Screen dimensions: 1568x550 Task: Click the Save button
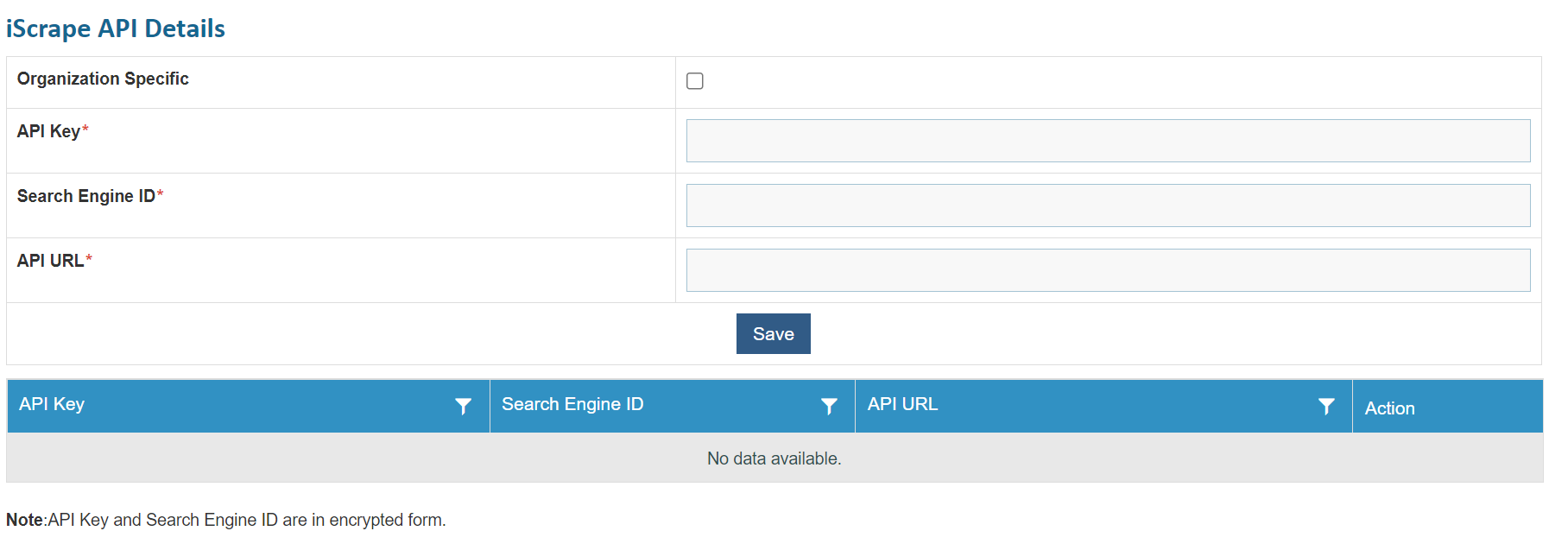click(x=773, y=334)
